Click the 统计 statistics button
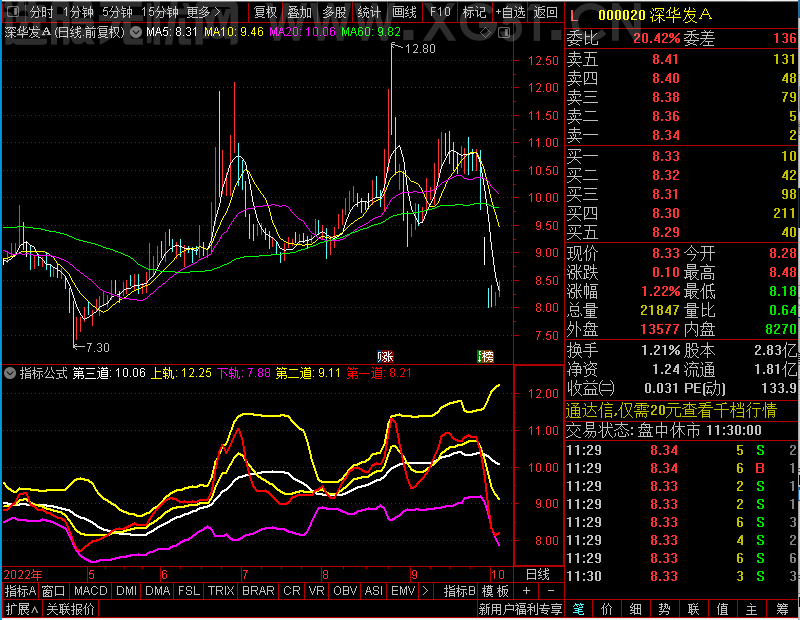Viewport: 800px width, 620px height. click(x=369, y=12)
